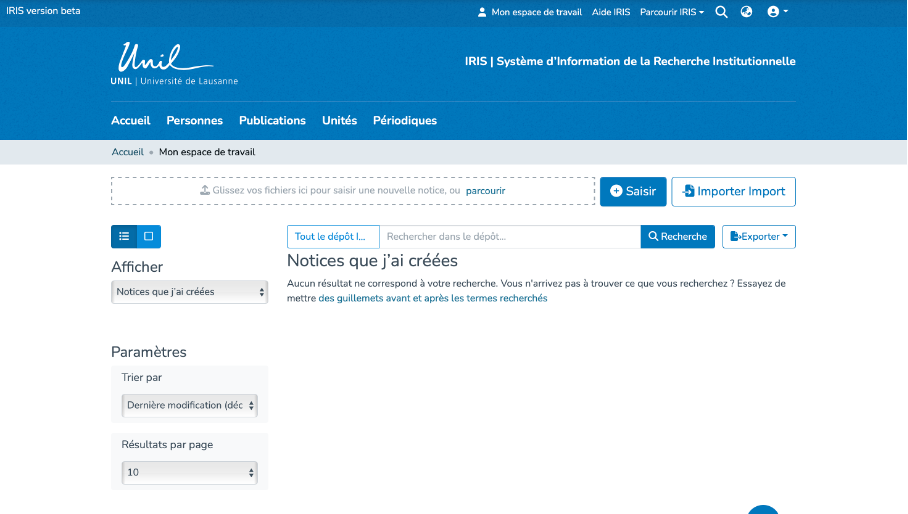
Task: Switch to list view toggle
Action: [124, 237]
